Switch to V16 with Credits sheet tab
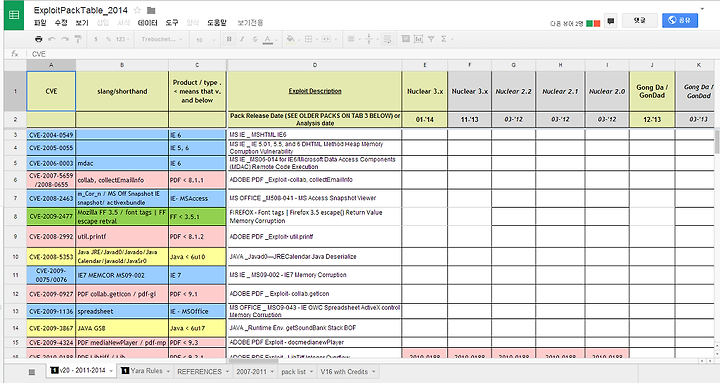 [344, 371]
